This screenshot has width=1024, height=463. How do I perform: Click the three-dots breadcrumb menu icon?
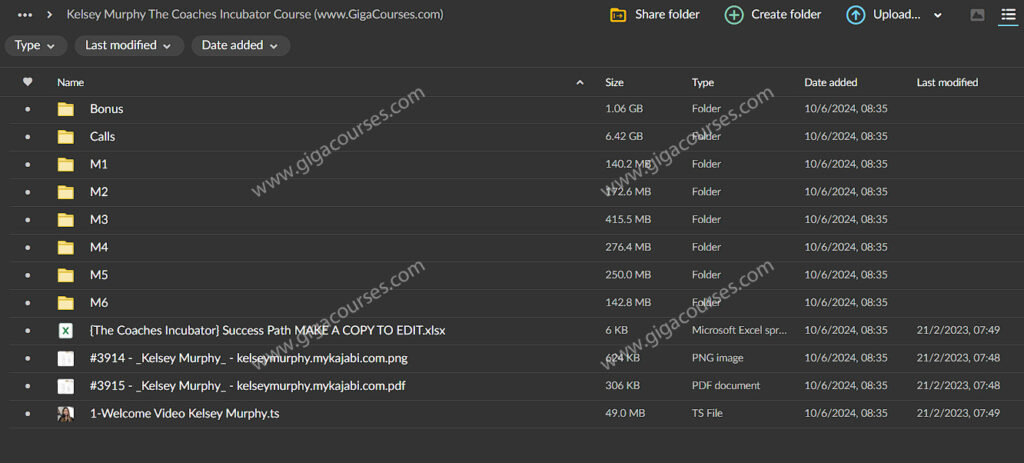point(25,15)
